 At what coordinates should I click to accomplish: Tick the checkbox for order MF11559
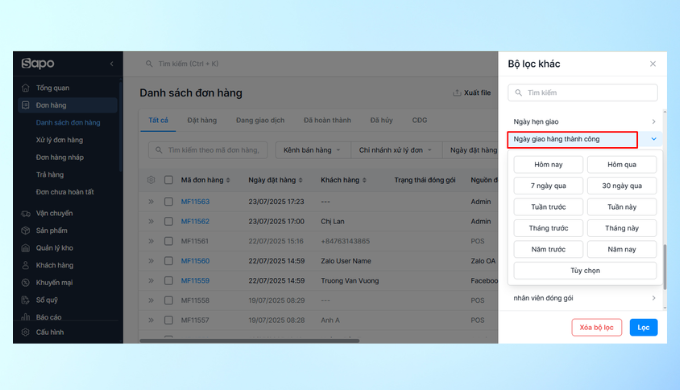(168, 281)
